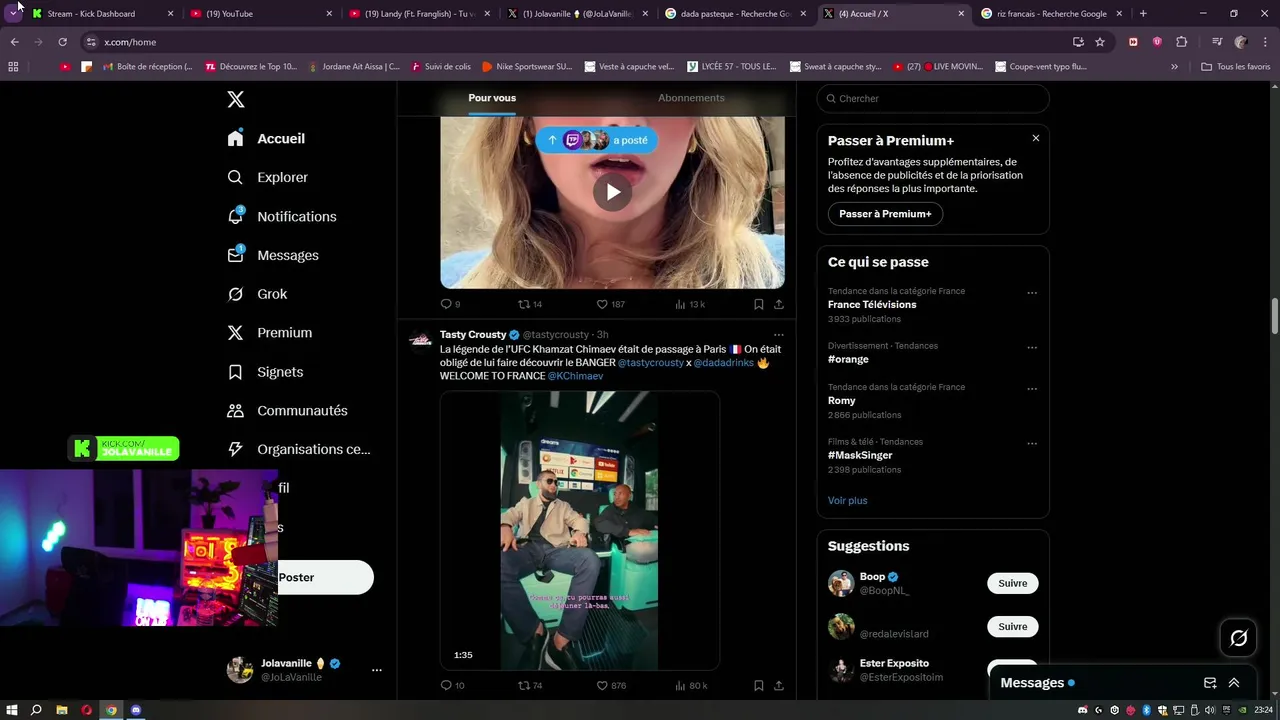Switch to riz francais Google tab
Screen dimensions: 1280x720
(x=1053, y=14)
